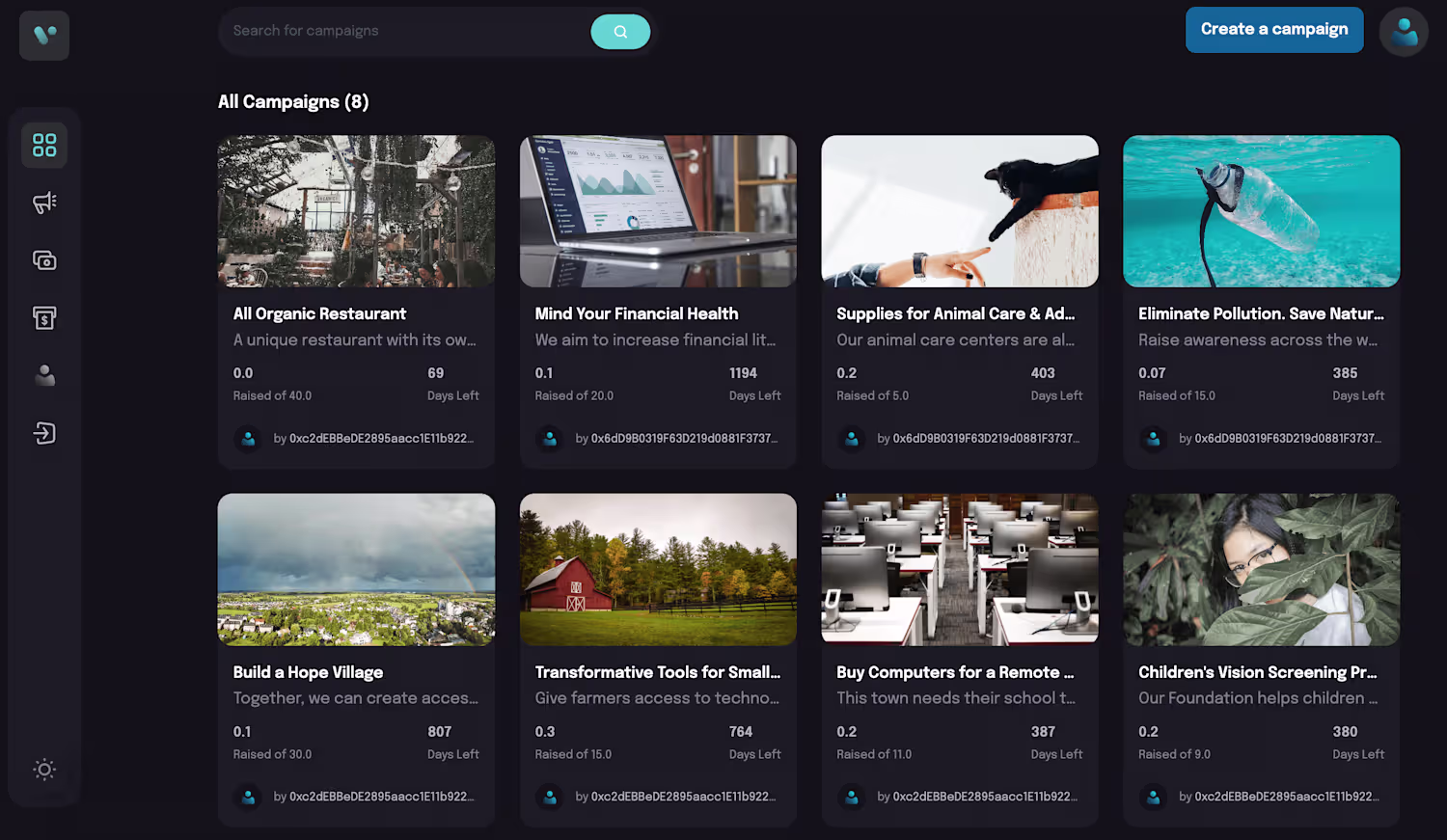Click 'Our animal care centers are al...' description
Image resolution: width=1447 pixels, height=840 pixels.
click(x=955, y=339)
